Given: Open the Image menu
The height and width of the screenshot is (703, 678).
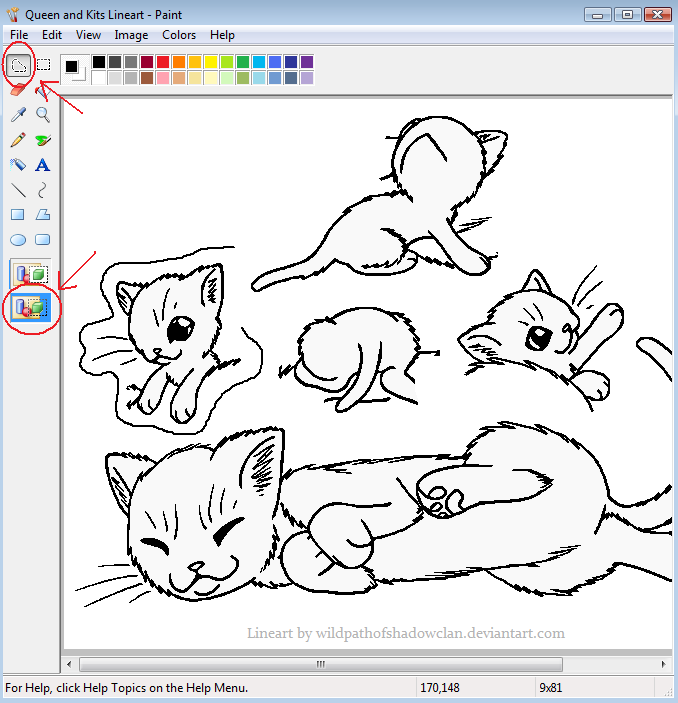Looking at the screenshot, I should (131, 35).
